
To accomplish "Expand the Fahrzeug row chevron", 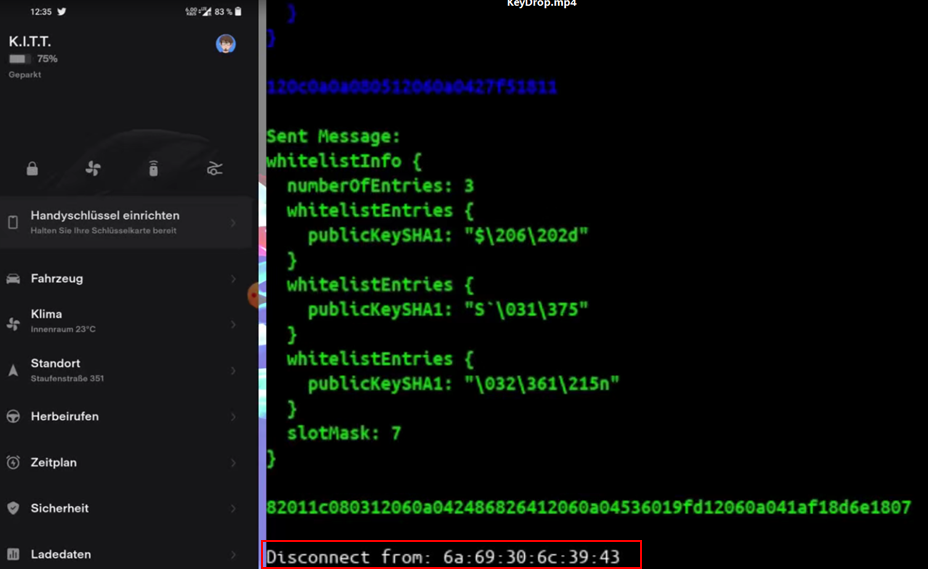I will click(233, 279).
